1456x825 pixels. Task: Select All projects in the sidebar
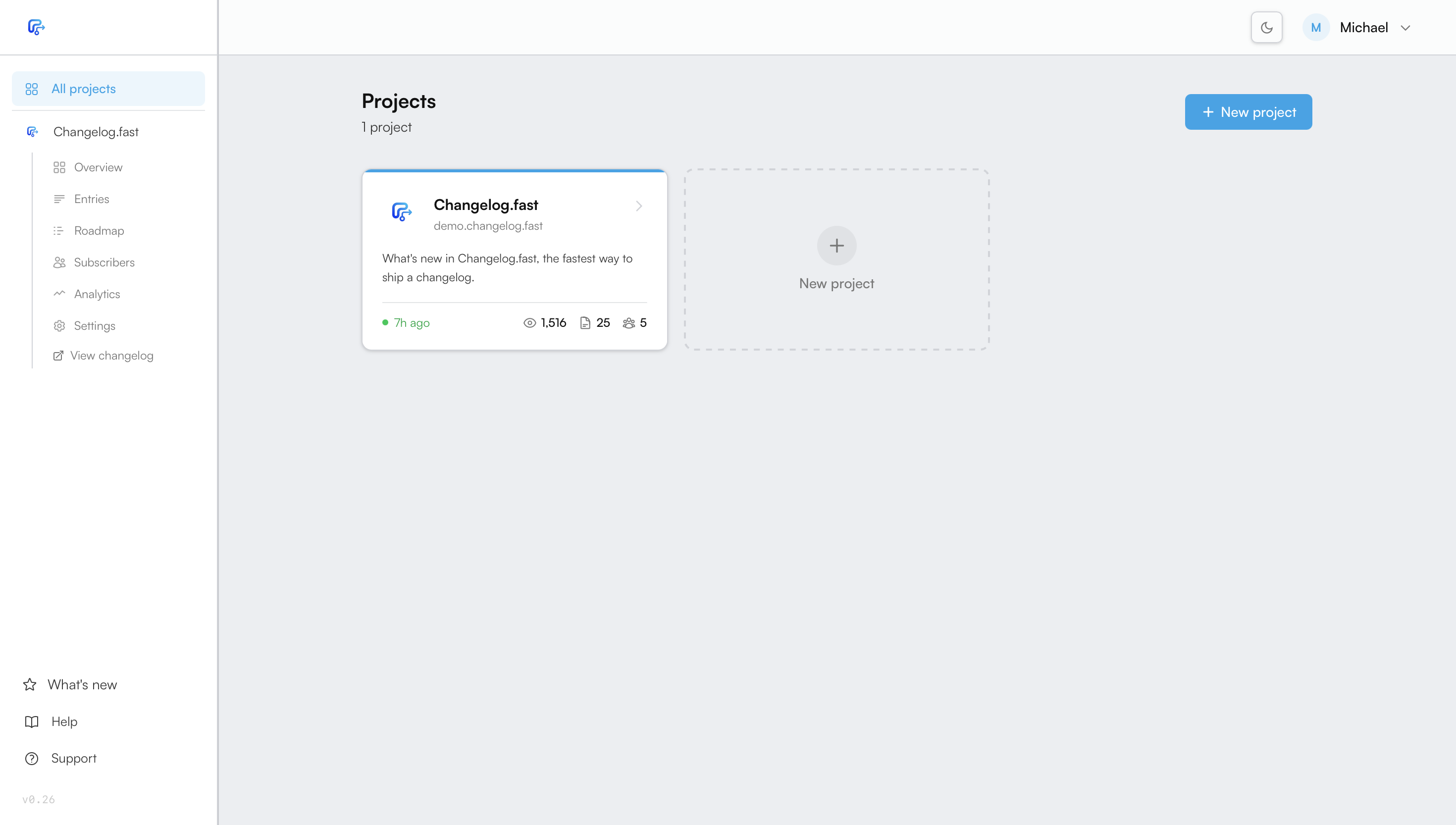(108, 88)
